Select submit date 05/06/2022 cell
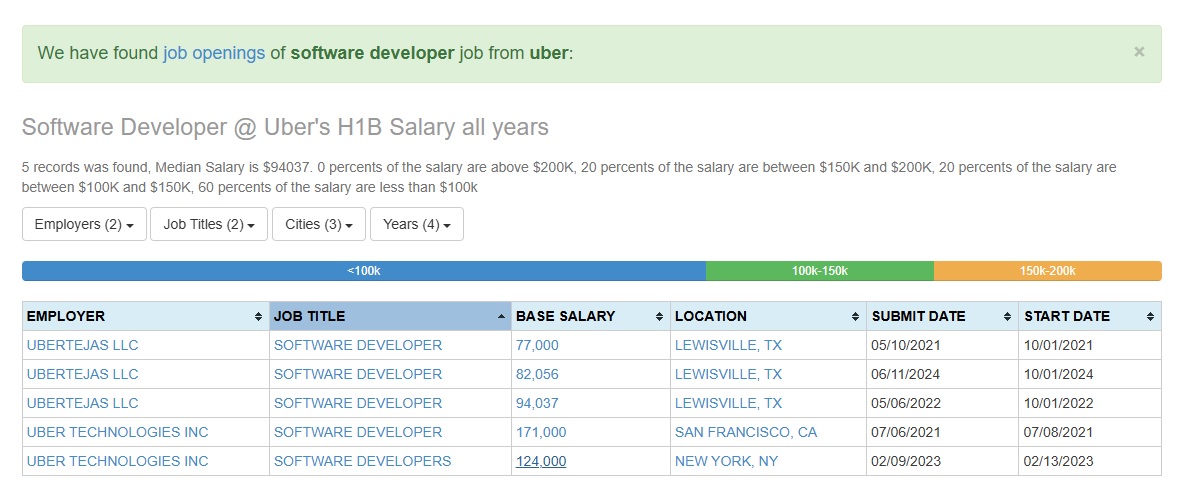Screen dimensions: 1201x491 click(942, 403)
